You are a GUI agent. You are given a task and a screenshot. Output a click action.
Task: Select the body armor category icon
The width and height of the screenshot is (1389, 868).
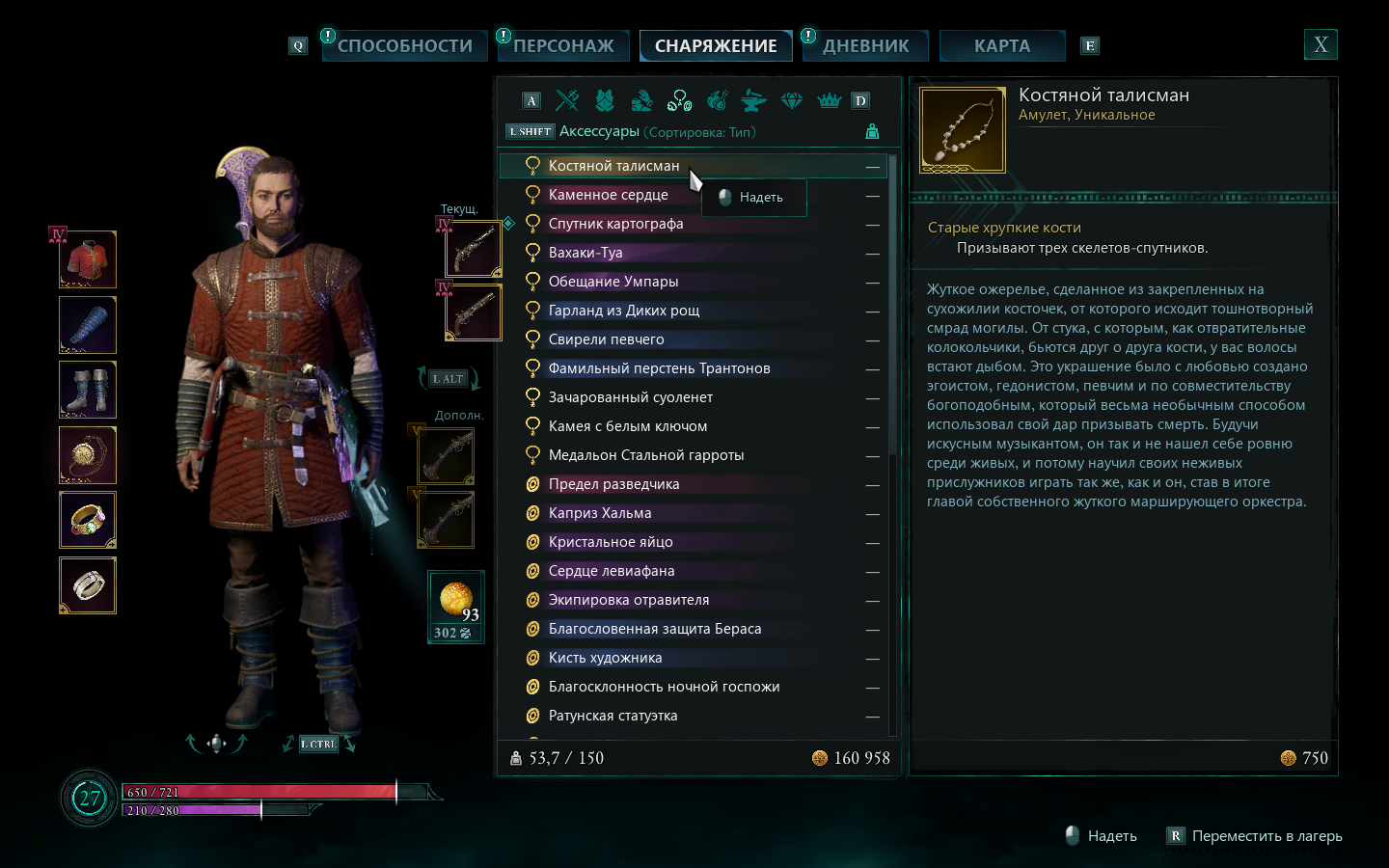[x=605, y=99]
